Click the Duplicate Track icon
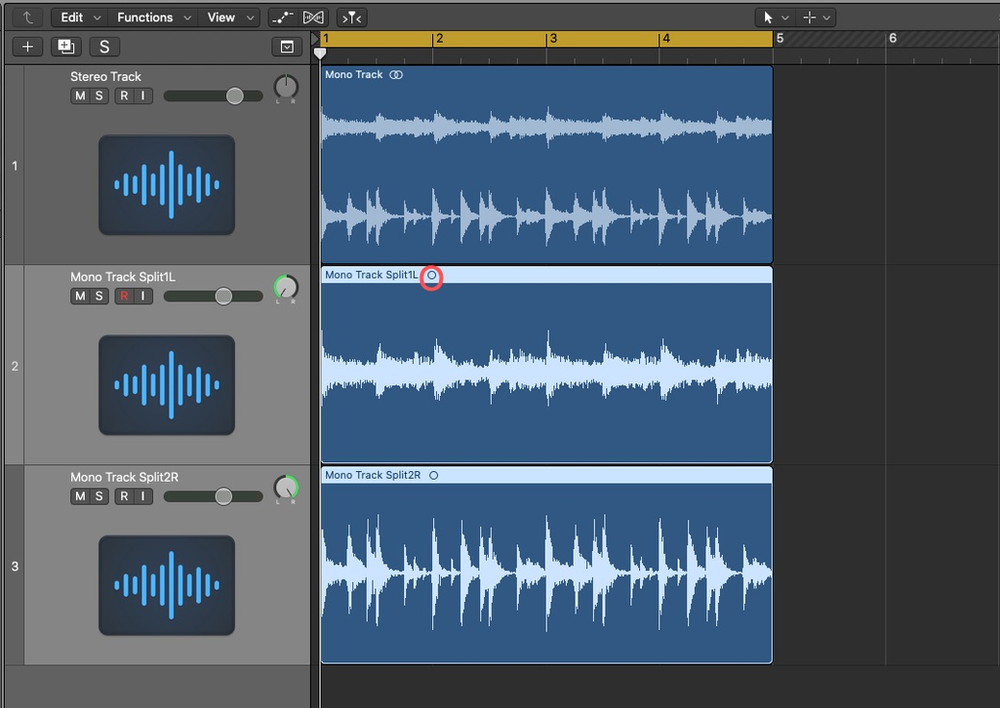Image resolution: width=1000 pixels, height=708 pixels. pos(66,46)
